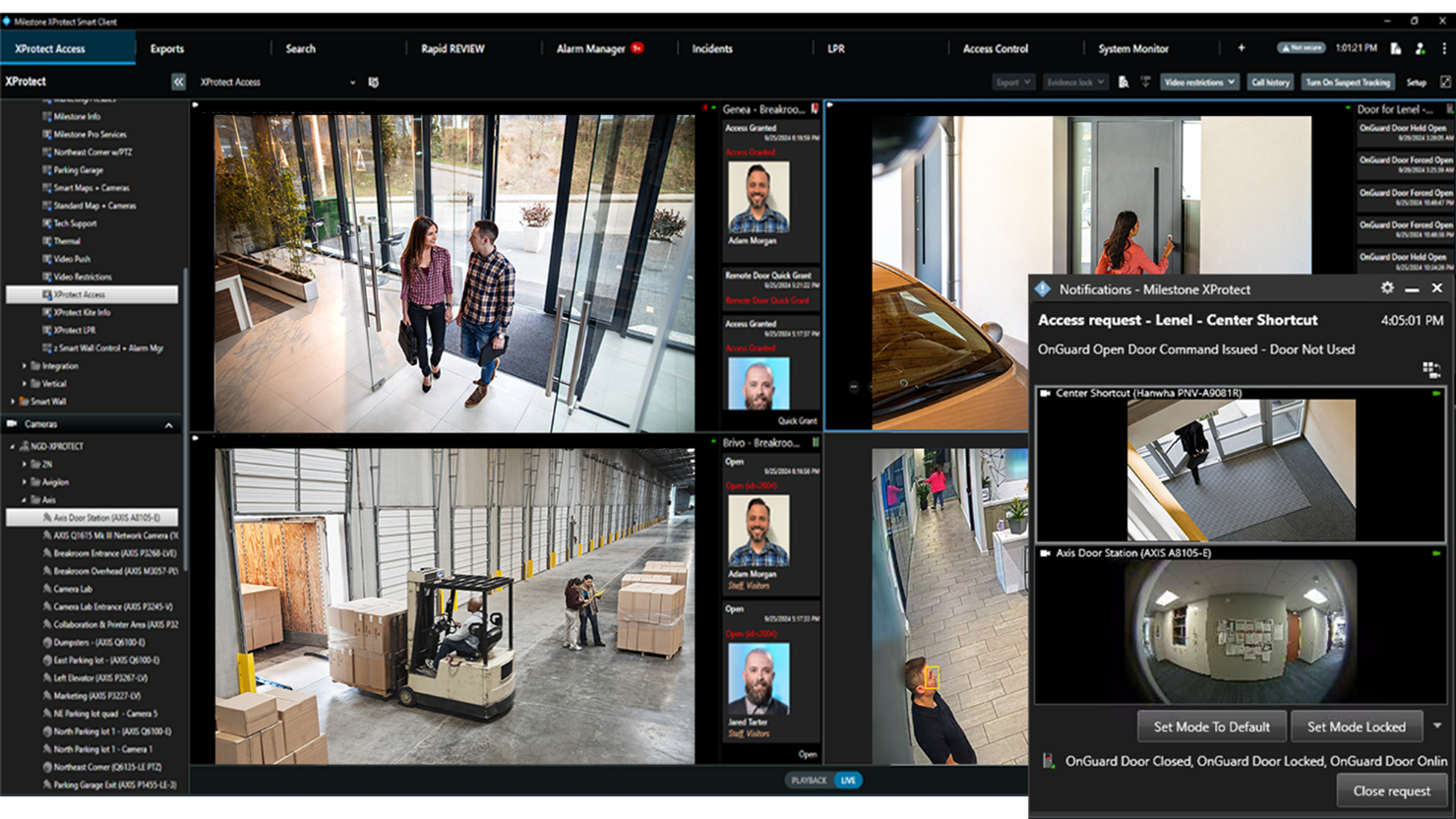Click the Close request button
This screenshot has width=1456, height=819.
point(1391,790)
